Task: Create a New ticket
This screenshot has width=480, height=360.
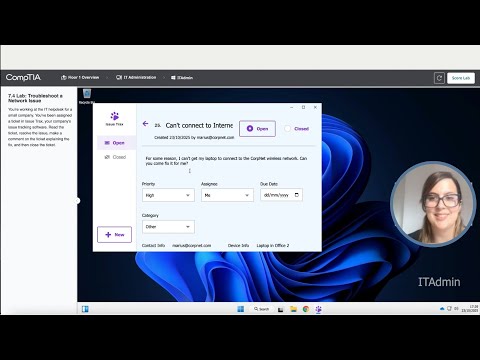Action: tap(114, 235)
